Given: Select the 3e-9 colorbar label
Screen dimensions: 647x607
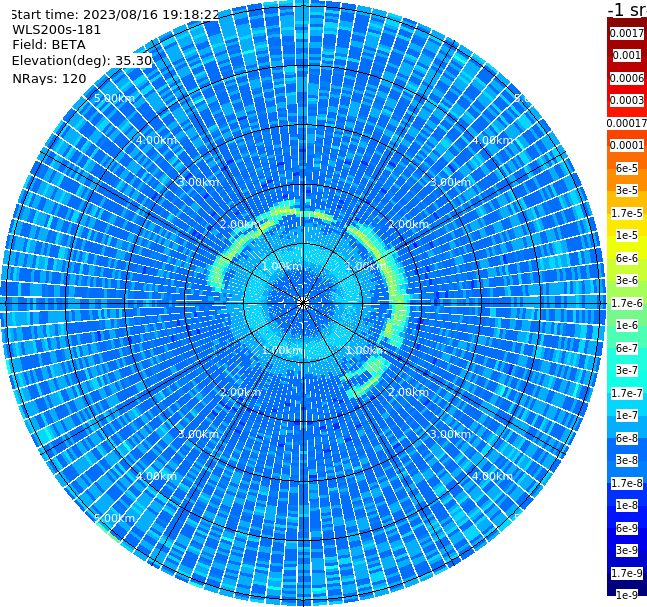Looking at the screenshot, I should coord(627,550).
